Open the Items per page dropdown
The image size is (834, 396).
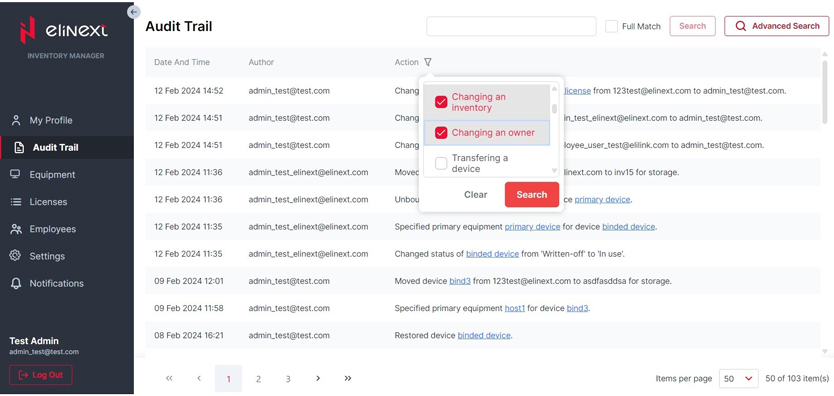pos(739,378)
